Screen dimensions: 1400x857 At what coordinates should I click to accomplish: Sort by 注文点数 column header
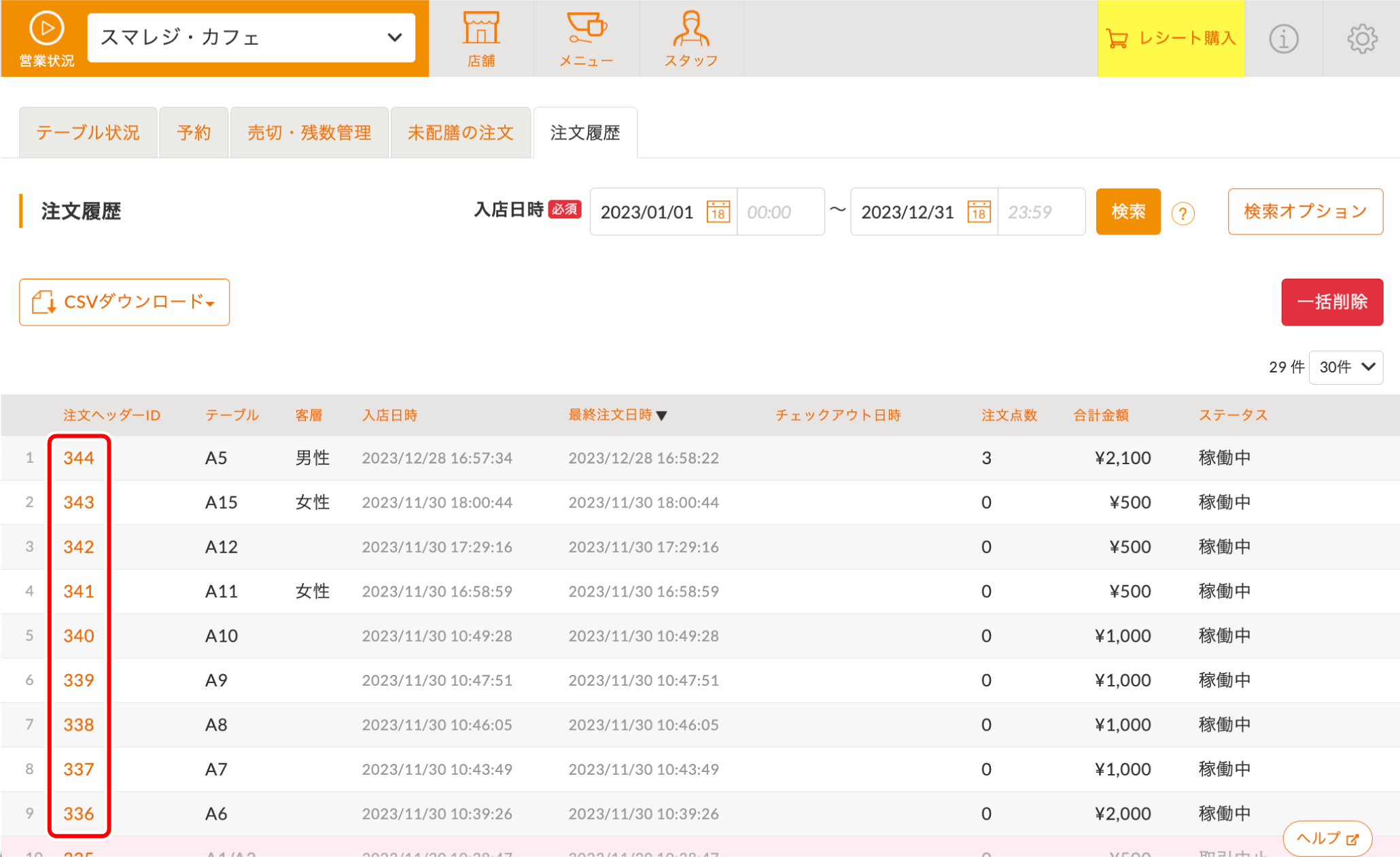point(1009,415)
